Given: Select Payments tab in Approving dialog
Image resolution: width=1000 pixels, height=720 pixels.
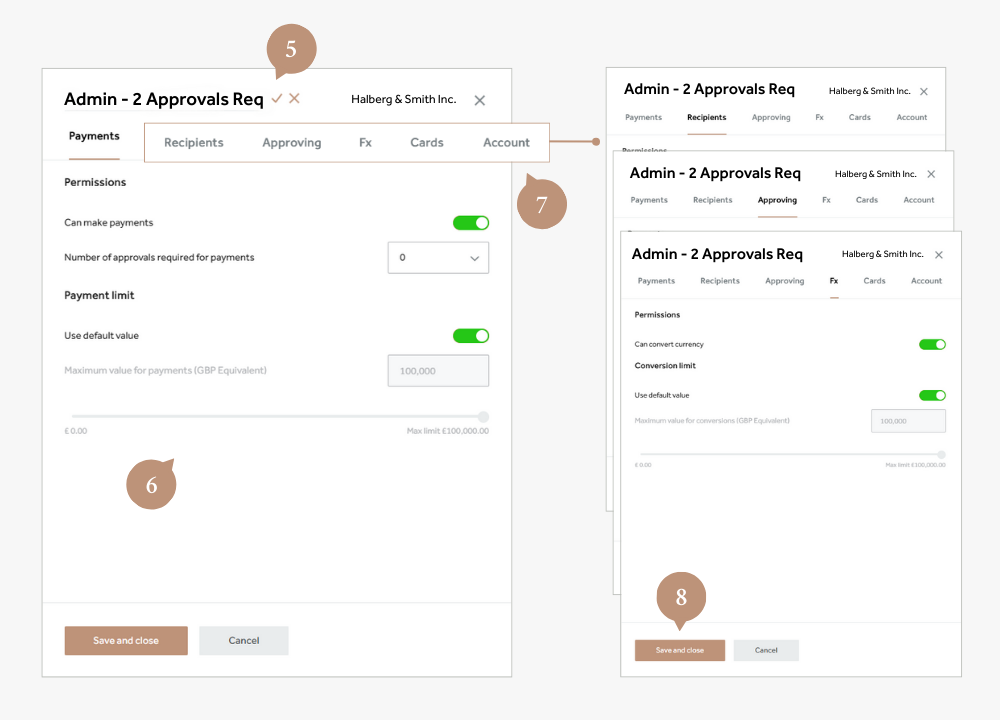Looking at the screenshot, I should coord(649,200).
